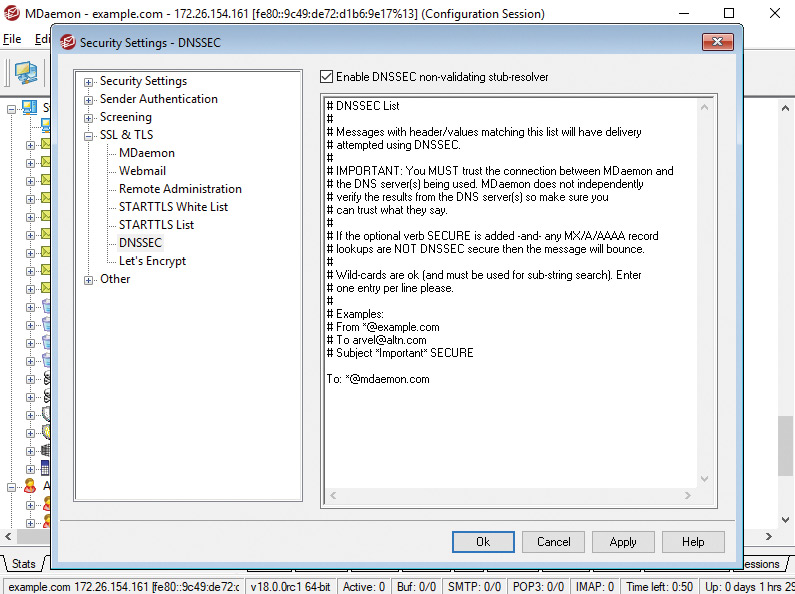Select STARTTLS White List in tree
This screenshot has width=795, height=594.
[173, 207]
